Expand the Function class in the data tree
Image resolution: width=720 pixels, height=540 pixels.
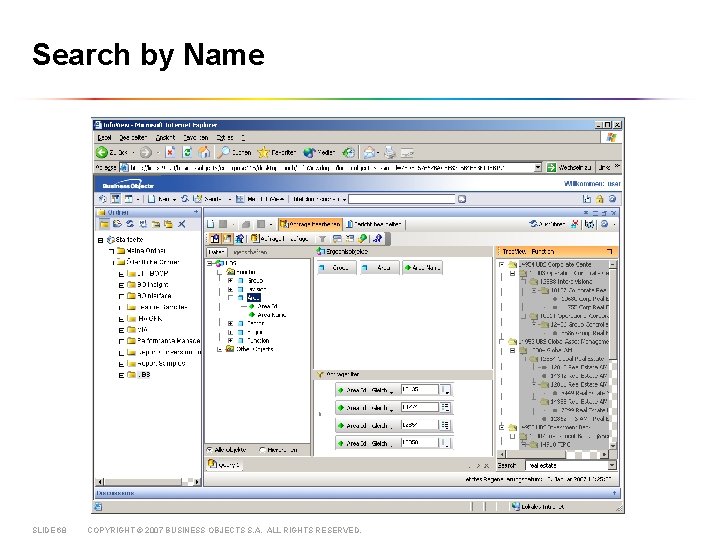[231, 341]
